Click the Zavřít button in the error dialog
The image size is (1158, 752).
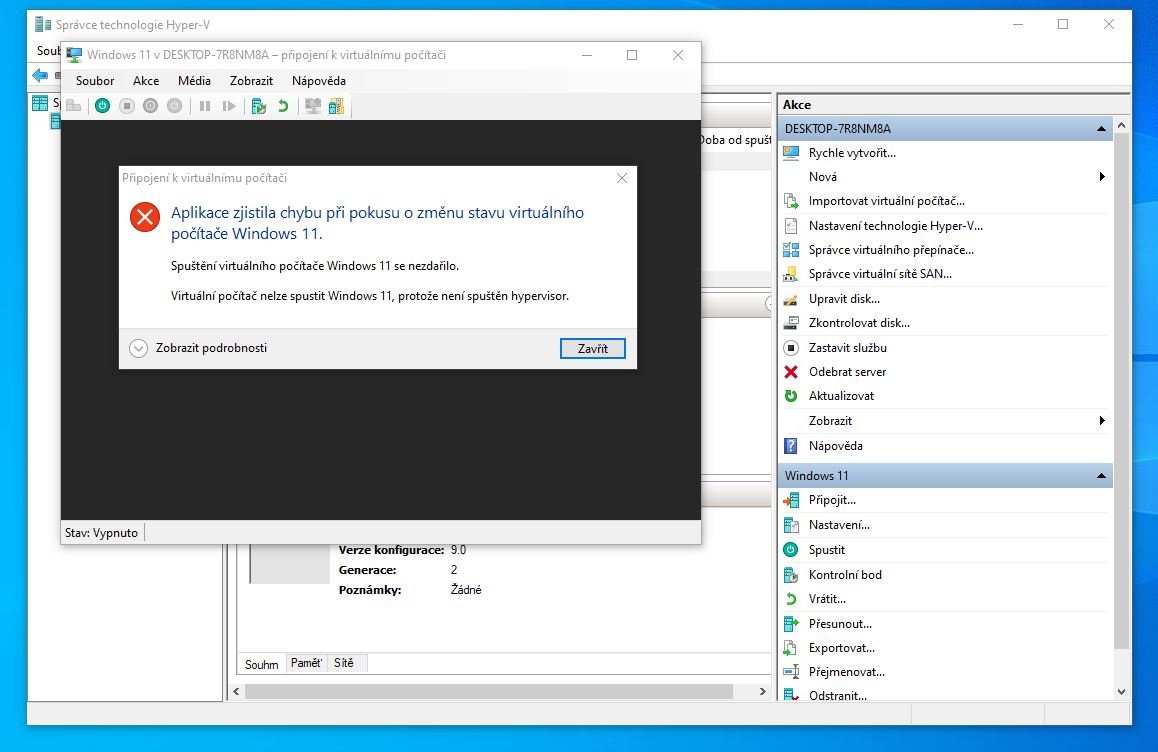coord(593,349)
